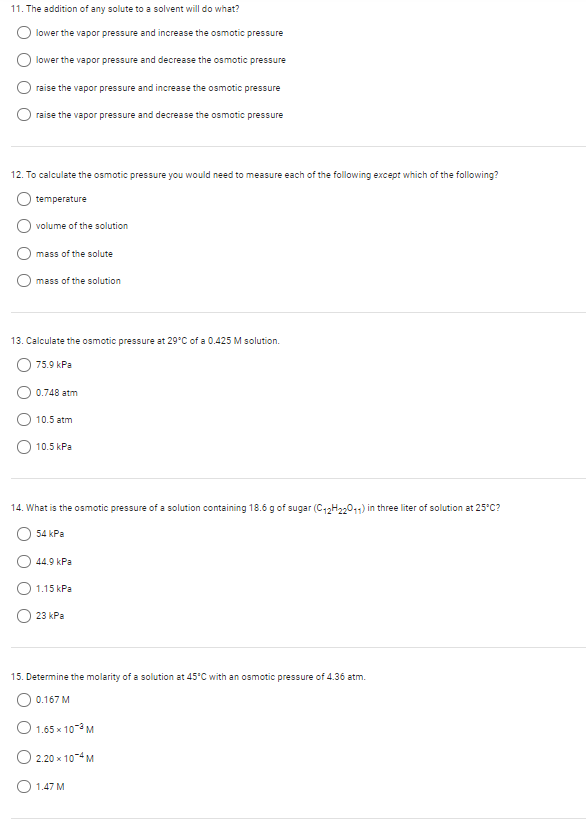Select "1.15 kPa" for the sugar solution question
Viewport: 586px width, 819px height.
tap(22, 589)
